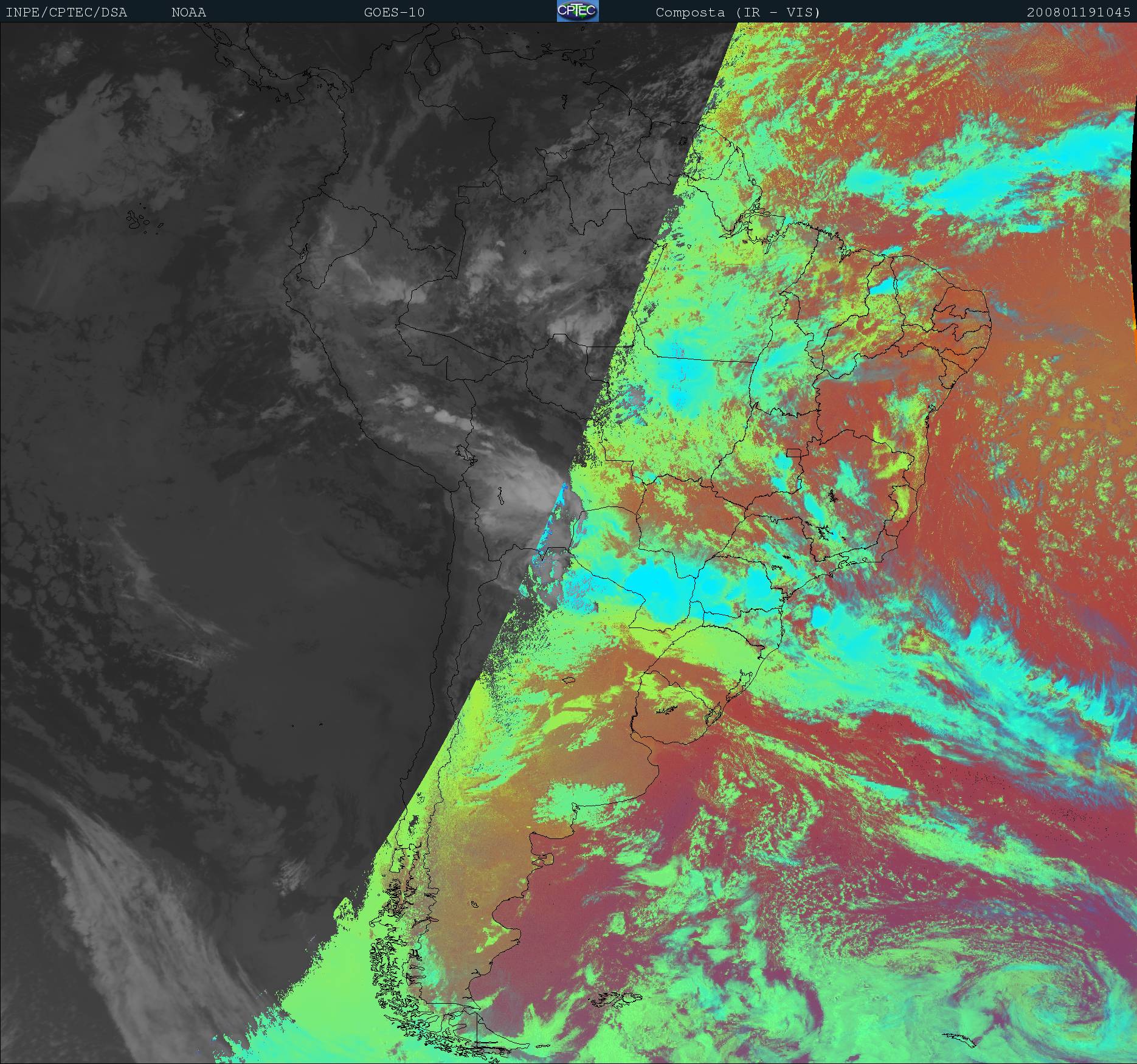This screenshot has height=1064, width=1137.
Task: Click the Galapagos Islands outline in the Pacific
Action: [144, 221]
